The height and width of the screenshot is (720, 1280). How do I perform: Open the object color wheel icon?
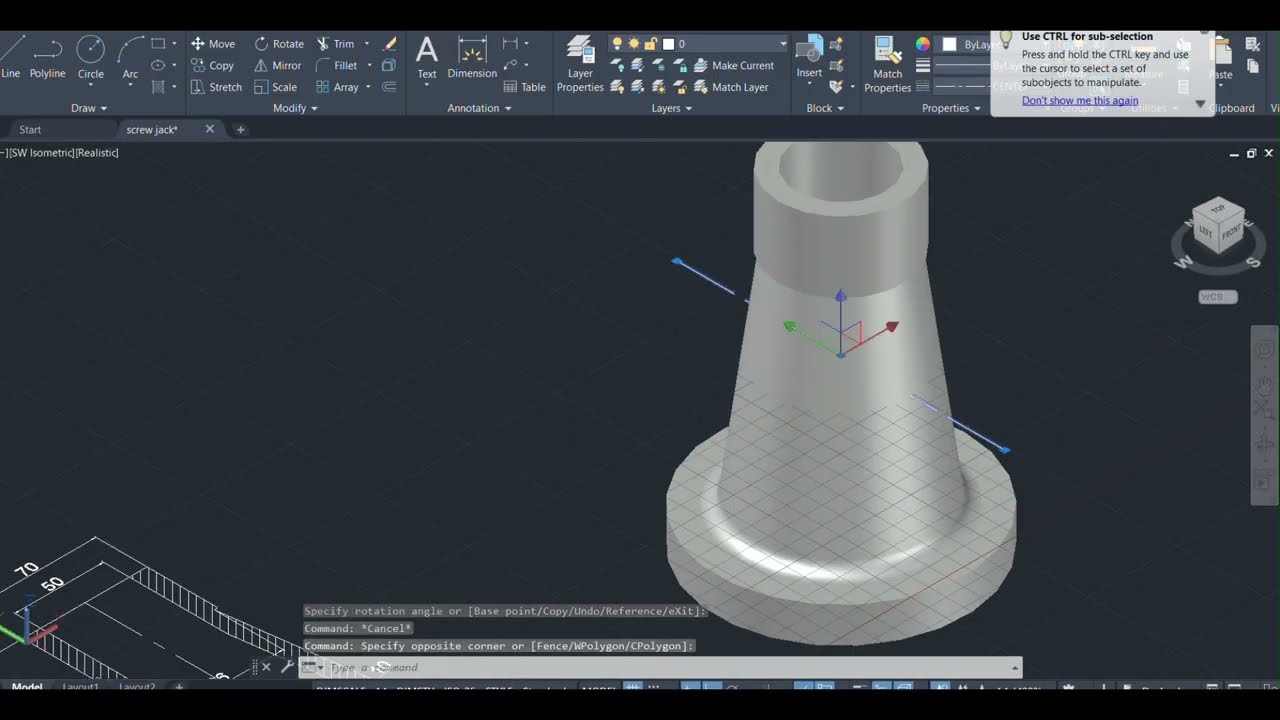[923, 44]
